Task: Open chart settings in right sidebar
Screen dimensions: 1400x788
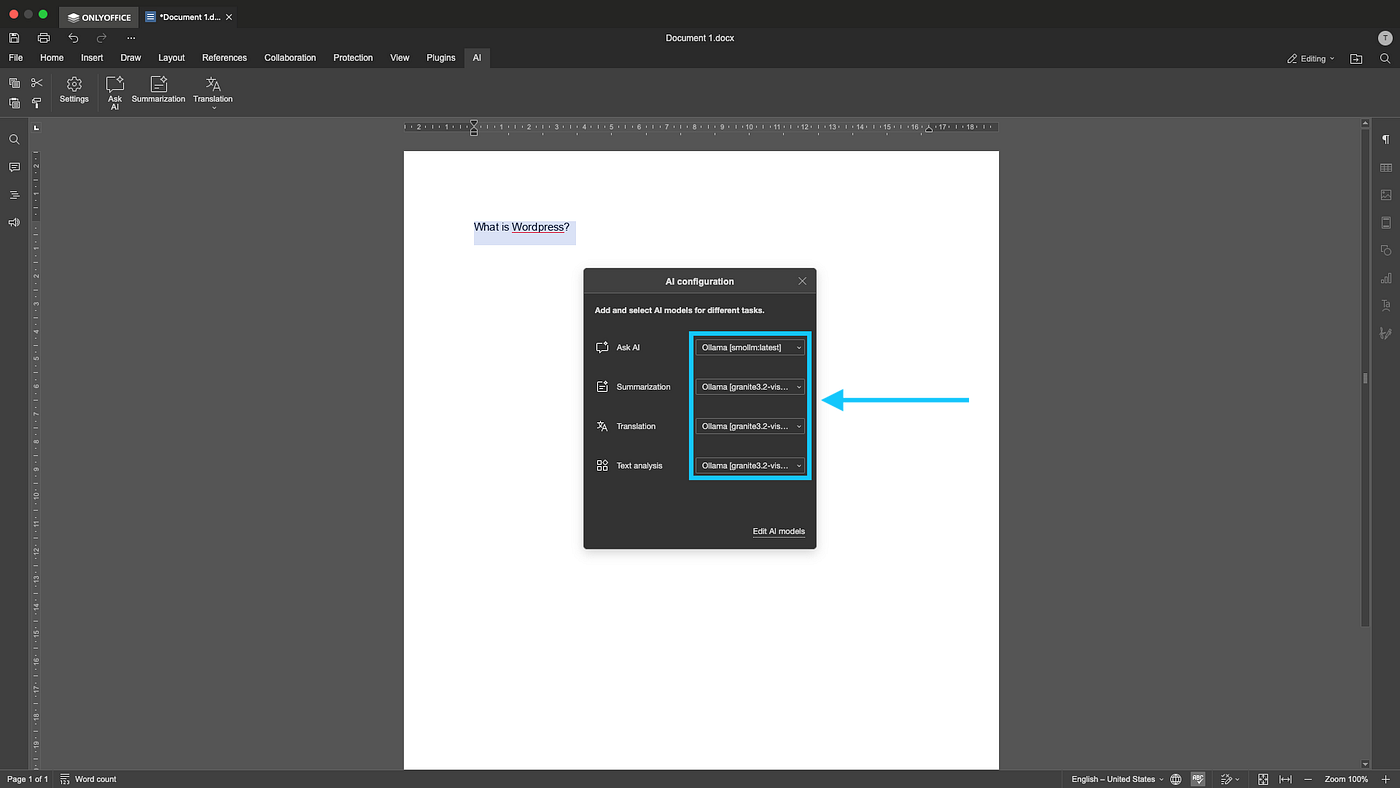Action: tap(1386, 278)
